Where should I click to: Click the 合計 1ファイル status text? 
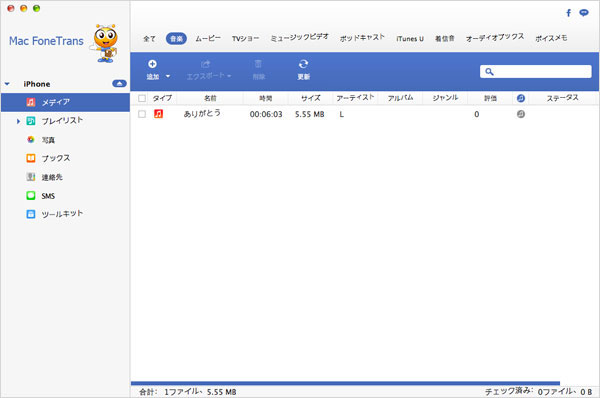point(188,391)
